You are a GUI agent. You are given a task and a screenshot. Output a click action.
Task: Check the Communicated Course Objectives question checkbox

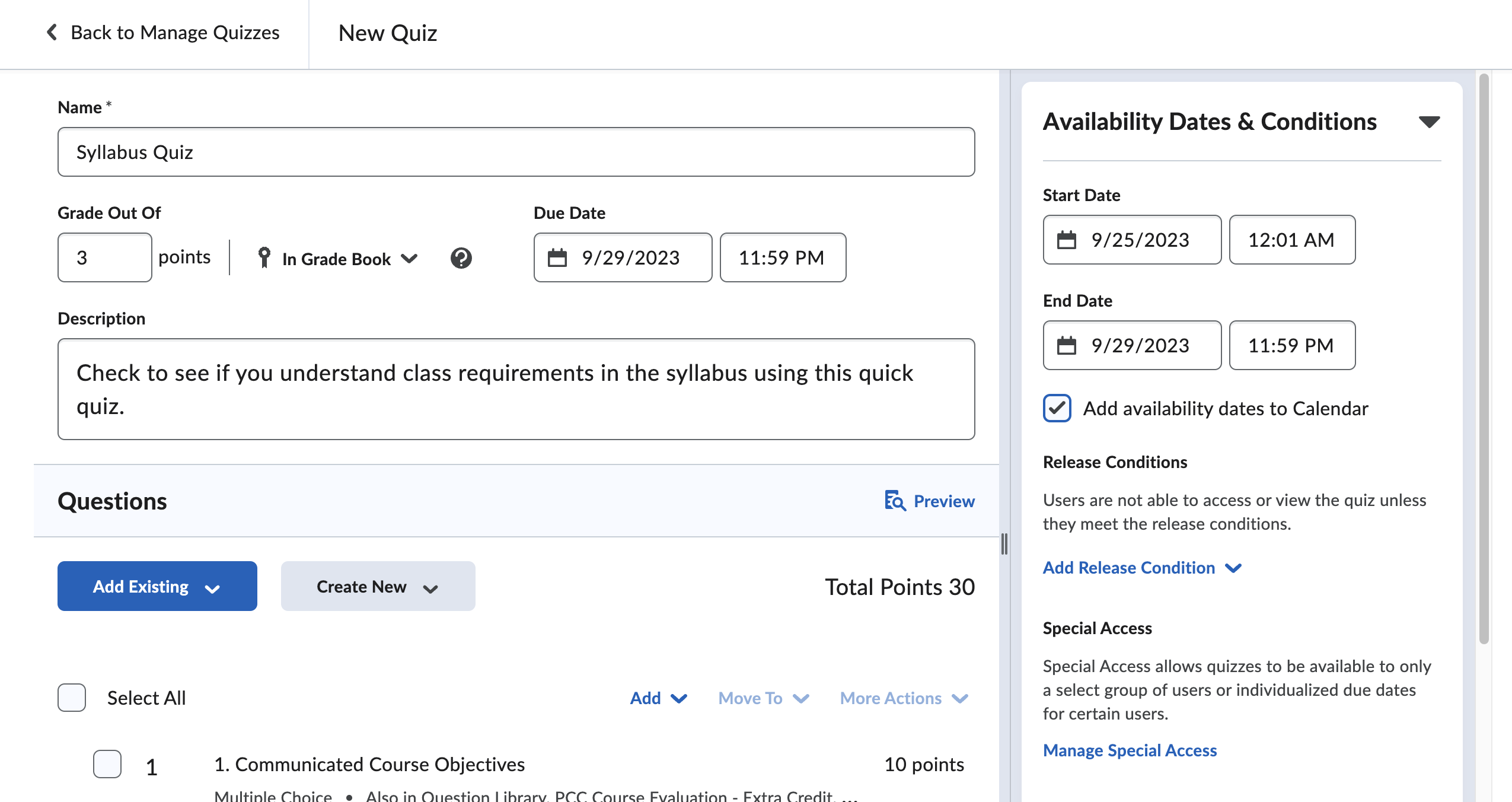(107, 765)
